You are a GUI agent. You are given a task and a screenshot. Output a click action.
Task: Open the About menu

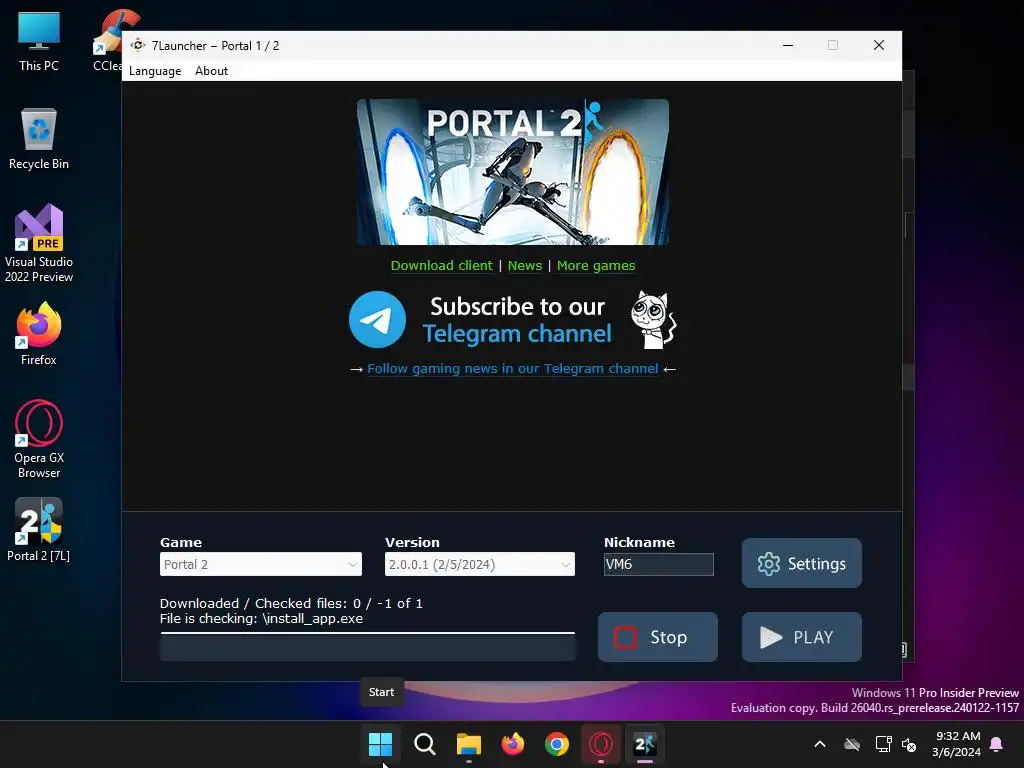211,71
